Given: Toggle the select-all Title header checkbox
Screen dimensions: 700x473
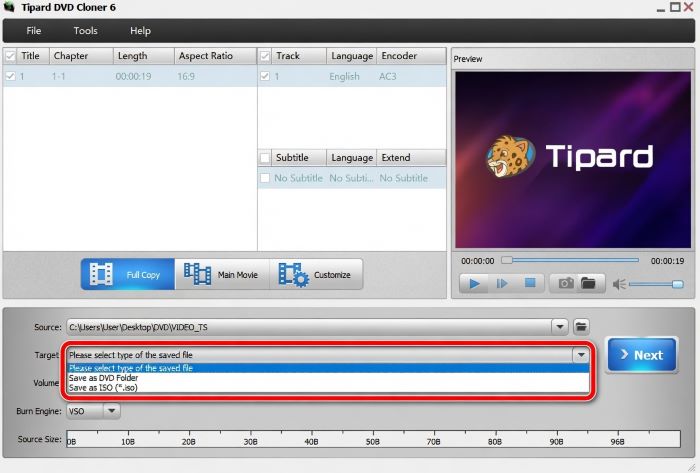Looking at the screenshot, I should click(10, 56).
